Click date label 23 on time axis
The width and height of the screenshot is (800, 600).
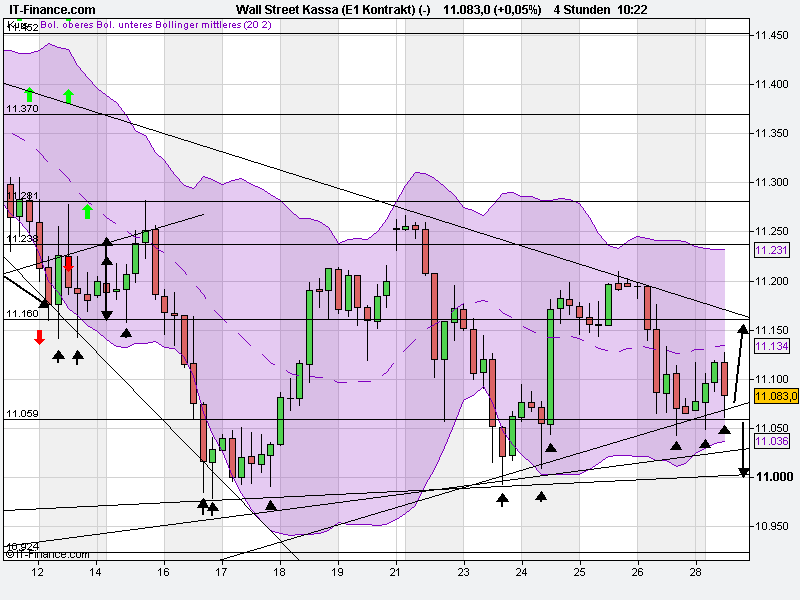pyautogui.click(x=463, y=572)
